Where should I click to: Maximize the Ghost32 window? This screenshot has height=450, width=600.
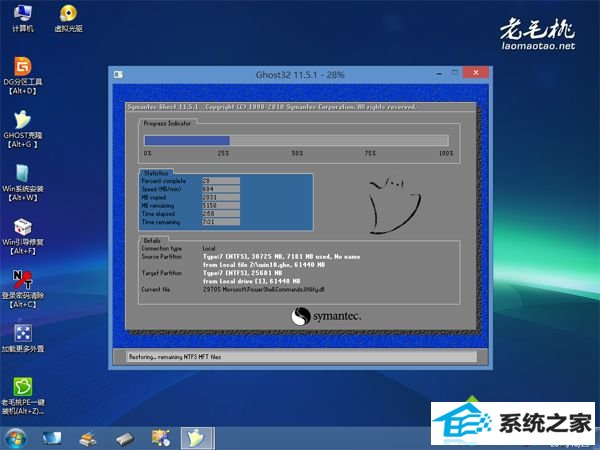pyautogui.click(x=455, y=72)
